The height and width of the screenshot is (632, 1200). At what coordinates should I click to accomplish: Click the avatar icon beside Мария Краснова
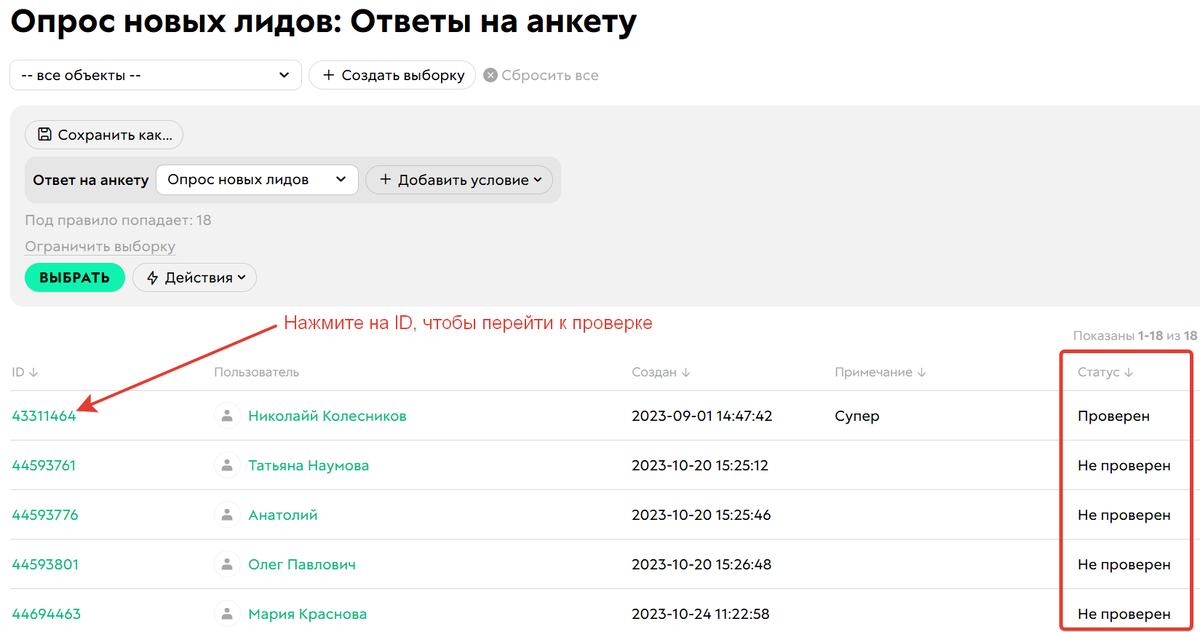tap(224, 614)
